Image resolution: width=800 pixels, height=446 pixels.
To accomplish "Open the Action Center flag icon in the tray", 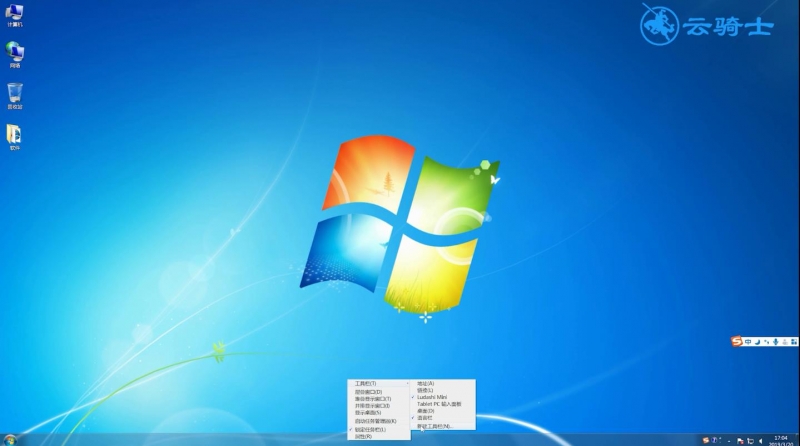I will (740, 441).
